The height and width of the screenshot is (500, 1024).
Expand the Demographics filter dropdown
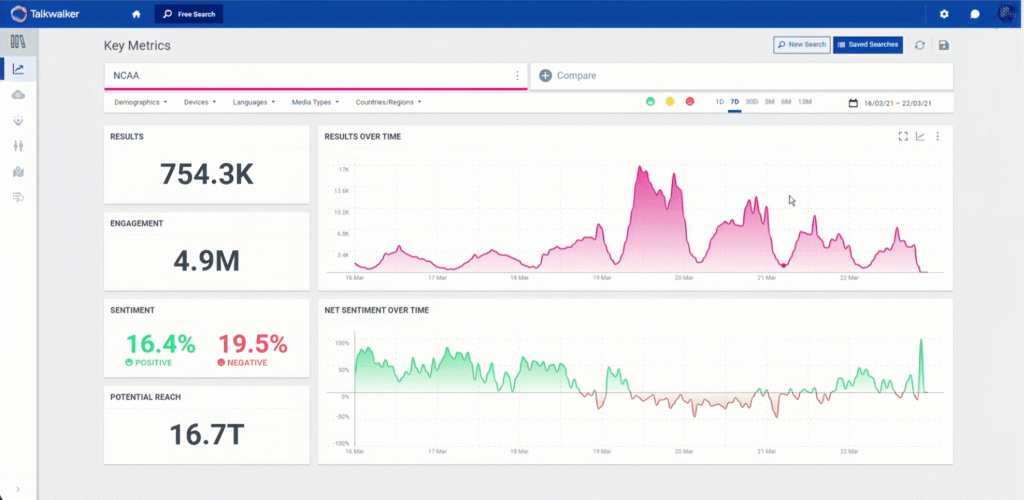pyautogui.click(x=140, y=102)
